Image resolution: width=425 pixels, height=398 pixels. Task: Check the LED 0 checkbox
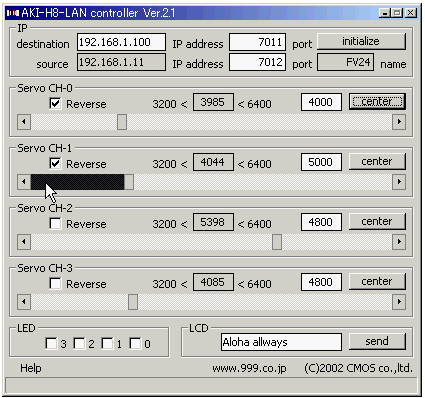[135, 343]
